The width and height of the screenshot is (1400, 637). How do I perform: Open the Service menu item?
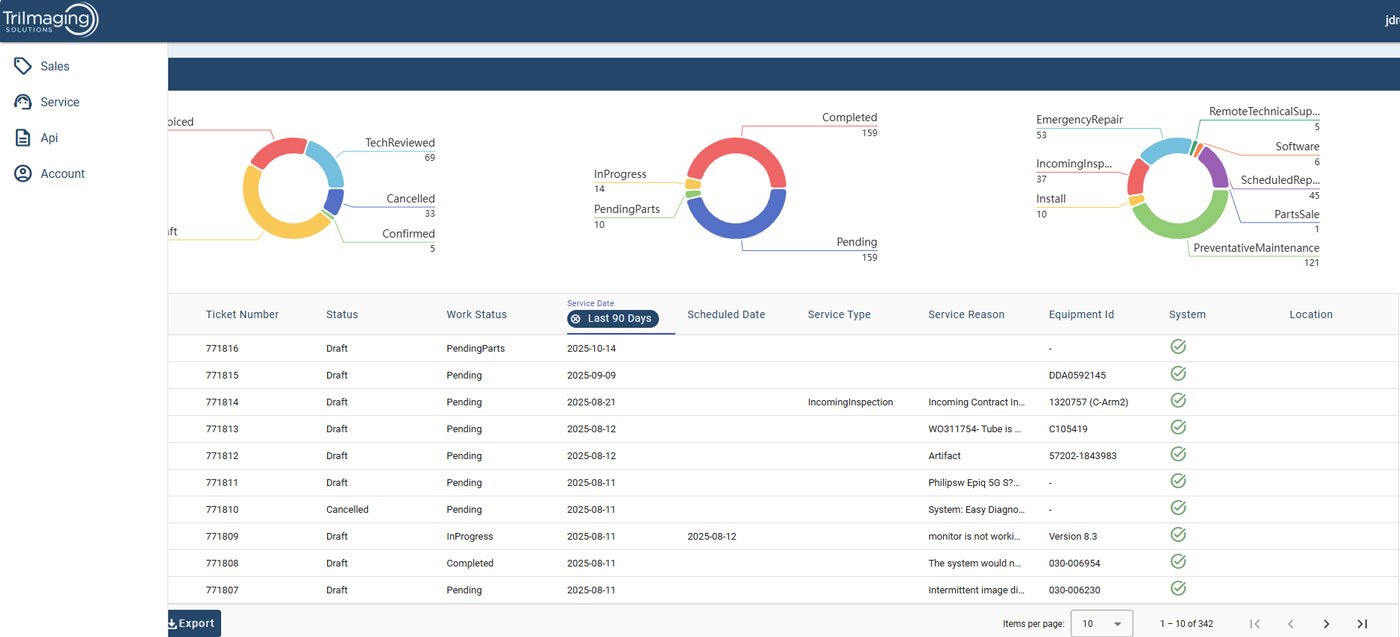[60, 102]
